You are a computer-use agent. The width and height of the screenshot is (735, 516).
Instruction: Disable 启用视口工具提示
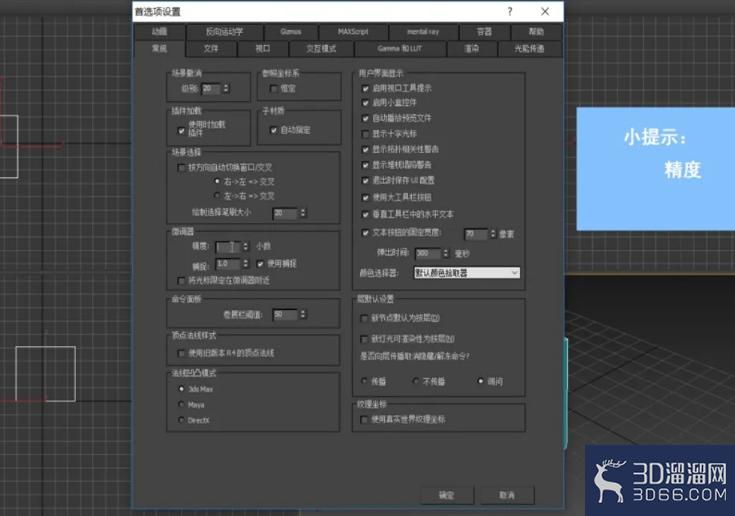click(x=366, y=88)
